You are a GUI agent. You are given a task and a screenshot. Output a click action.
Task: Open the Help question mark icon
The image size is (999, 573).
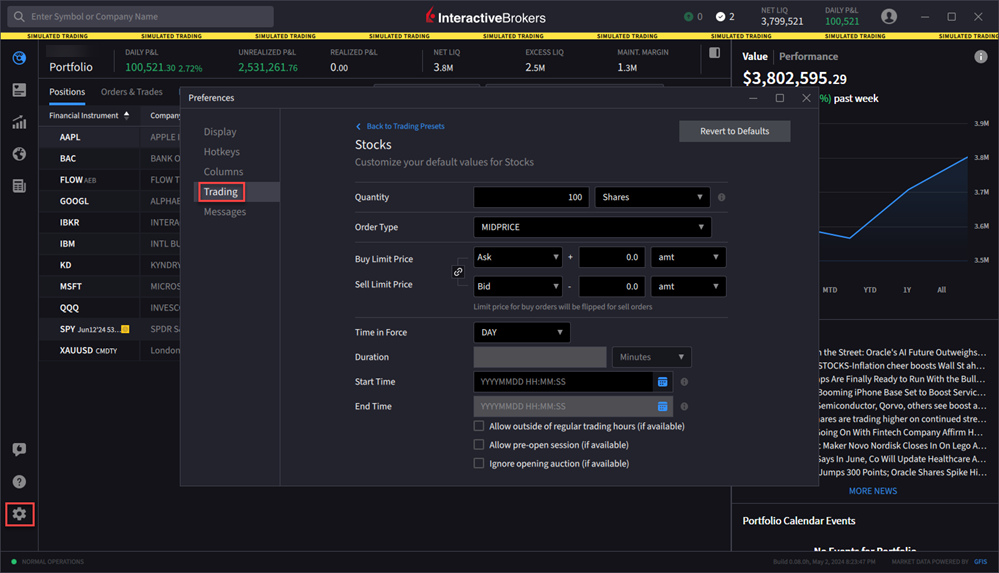(19, 482)
